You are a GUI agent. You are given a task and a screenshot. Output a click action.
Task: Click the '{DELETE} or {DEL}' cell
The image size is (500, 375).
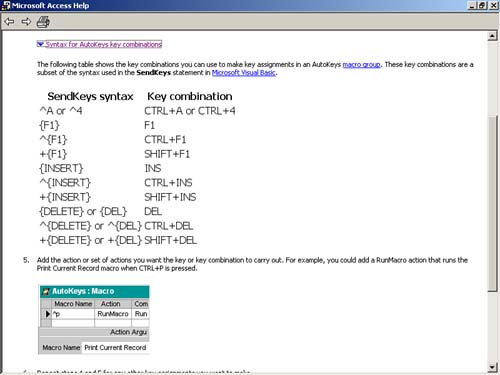click(x=83, y=211)
